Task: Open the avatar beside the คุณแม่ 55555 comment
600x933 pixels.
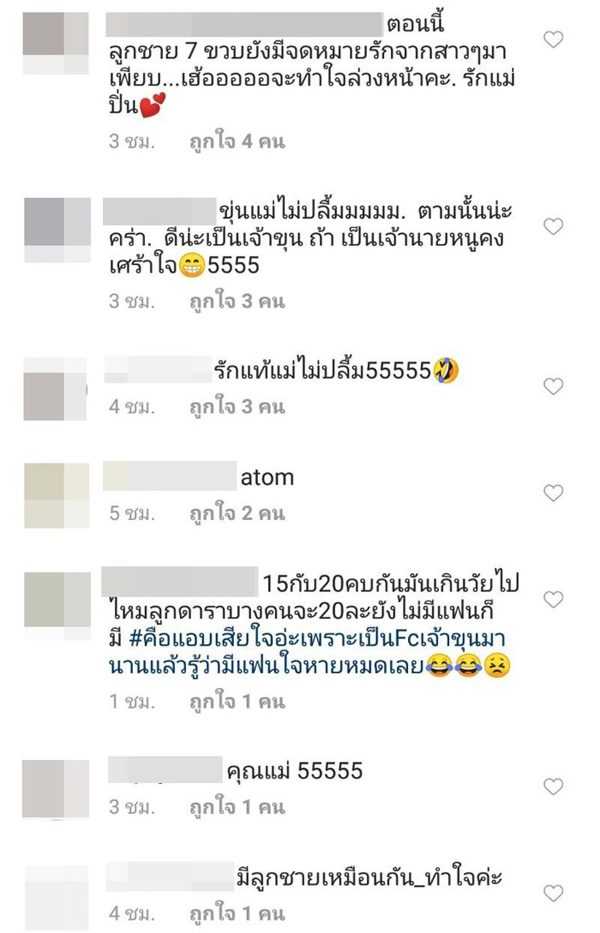Action: pos(56,788)
